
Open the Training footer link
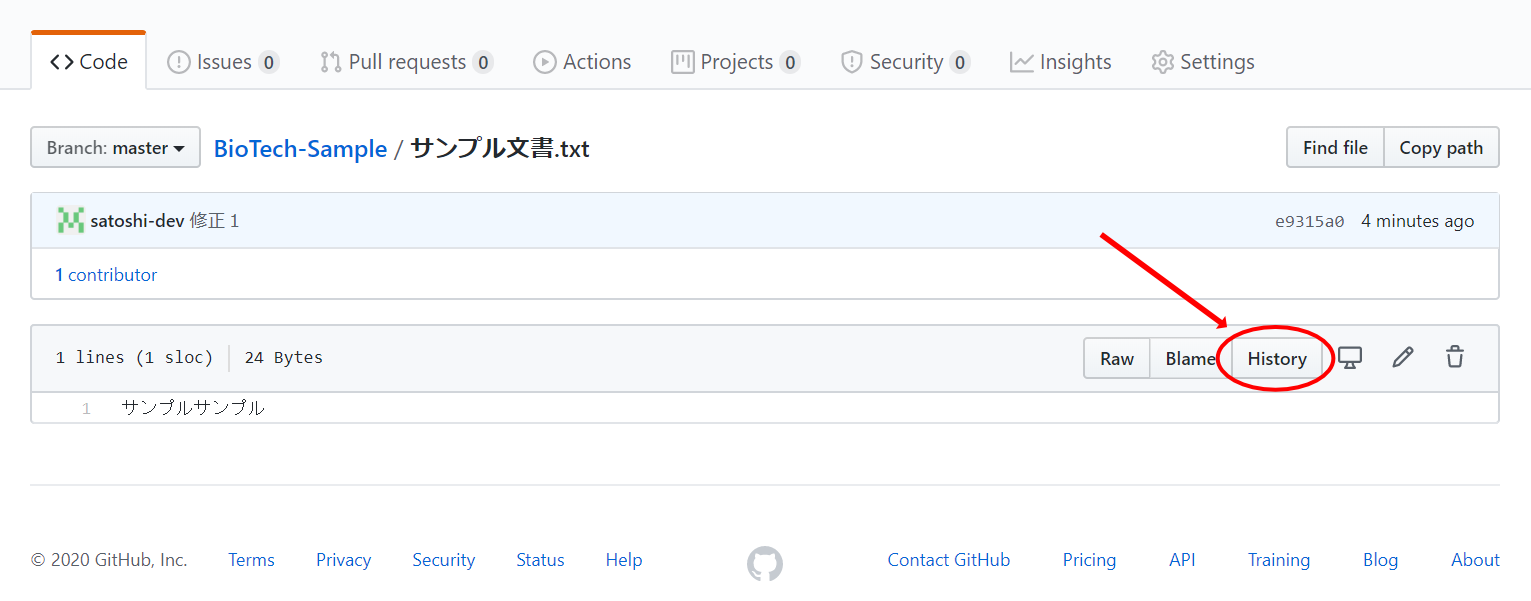tap(1279, 560)
